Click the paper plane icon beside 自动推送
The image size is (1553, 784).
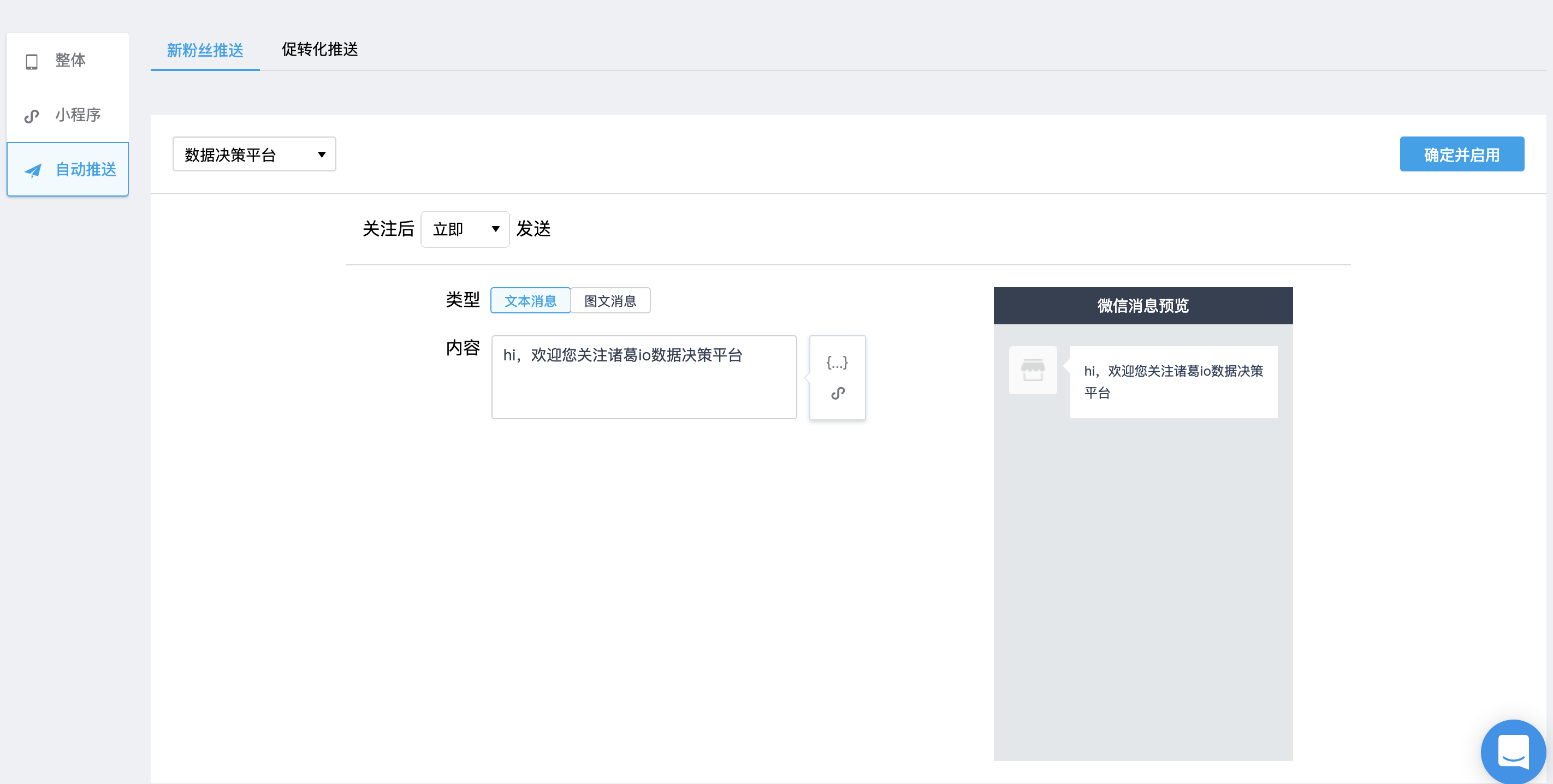coord(33,170)
